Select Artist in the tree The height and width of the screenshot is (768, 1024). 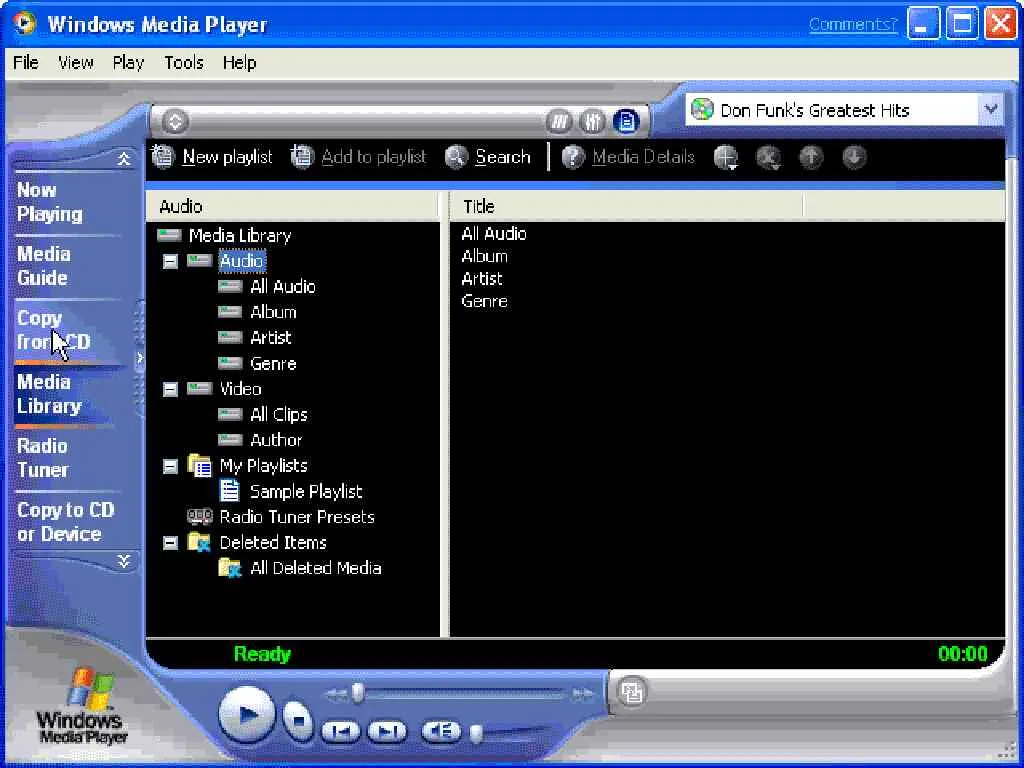pos(270,338)
